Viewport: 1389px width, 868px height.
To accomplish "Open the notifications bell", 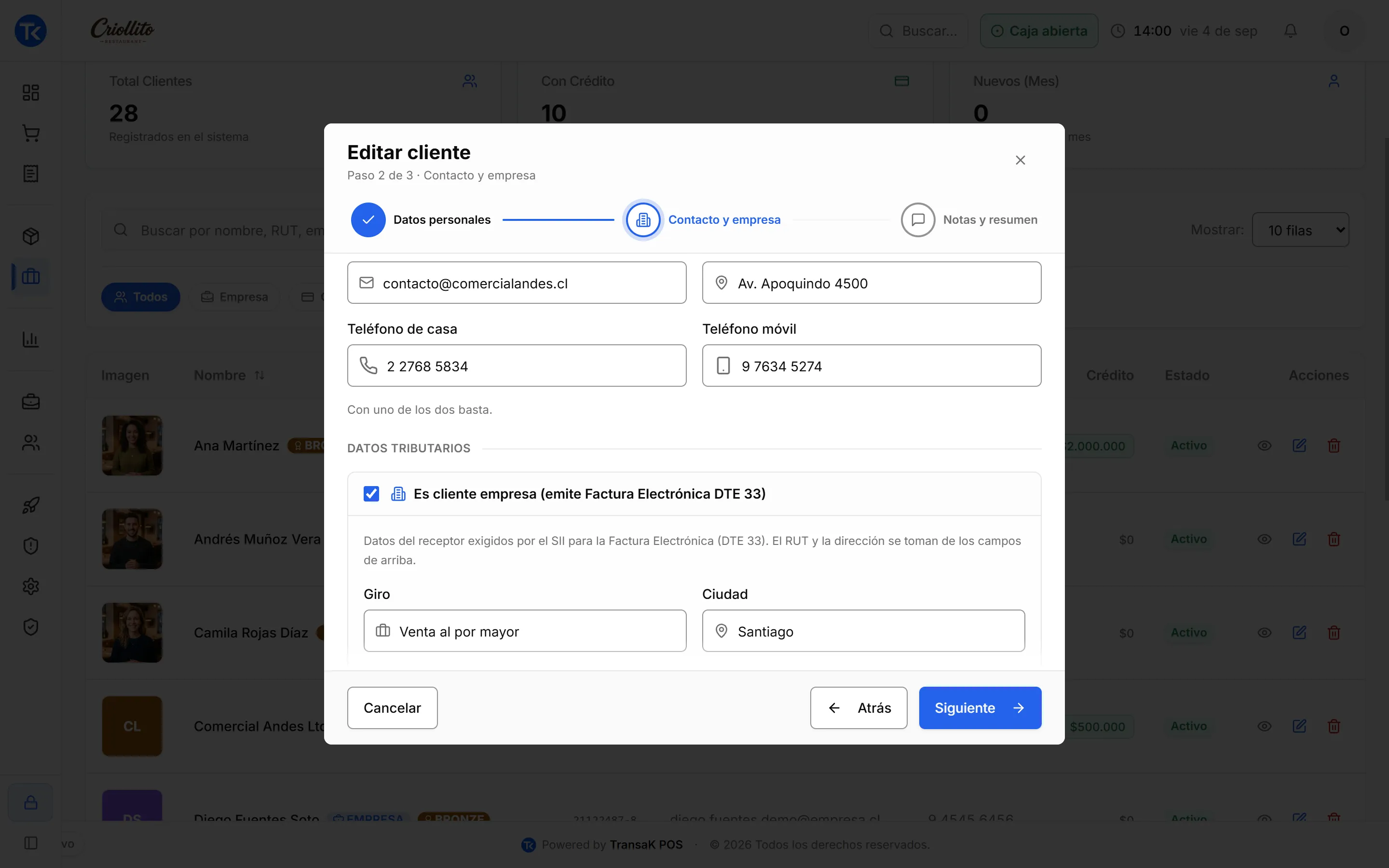I will pos(1290,30).
